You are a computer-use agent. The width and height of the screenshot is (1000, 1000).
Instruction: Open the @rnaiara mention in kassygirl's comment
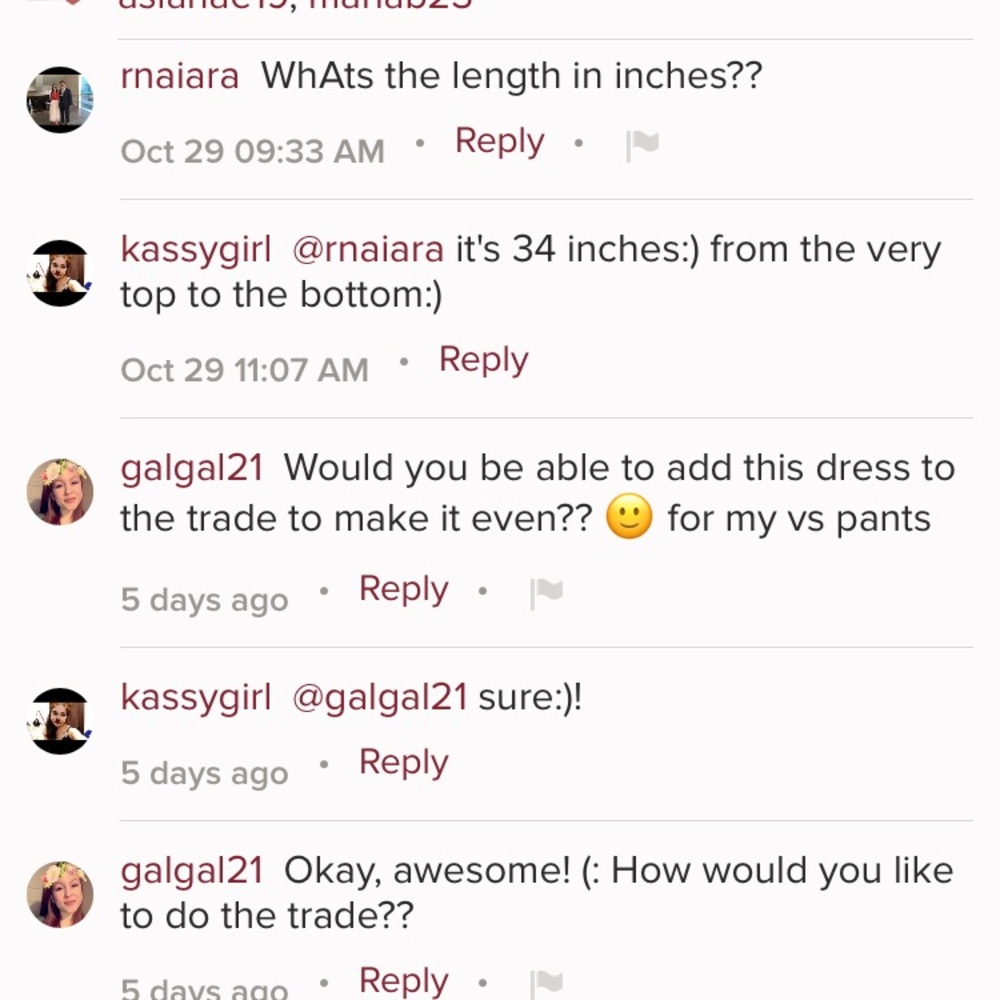(x=366, y=249)
